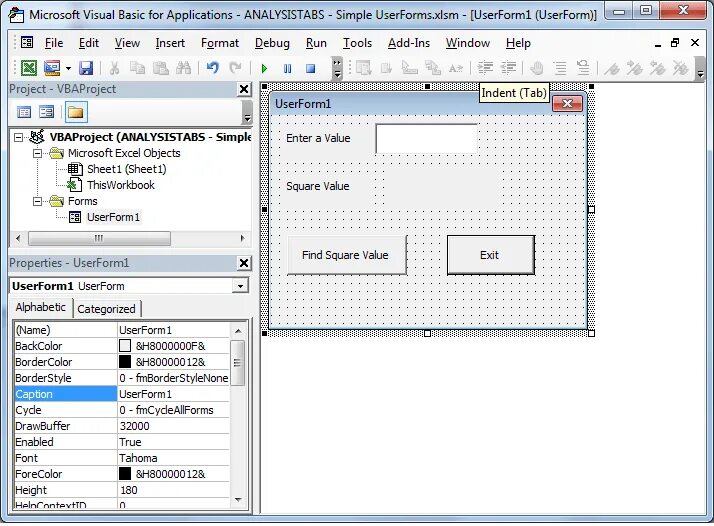
Task: Open the Run menu
Action: tap(316, 43)
